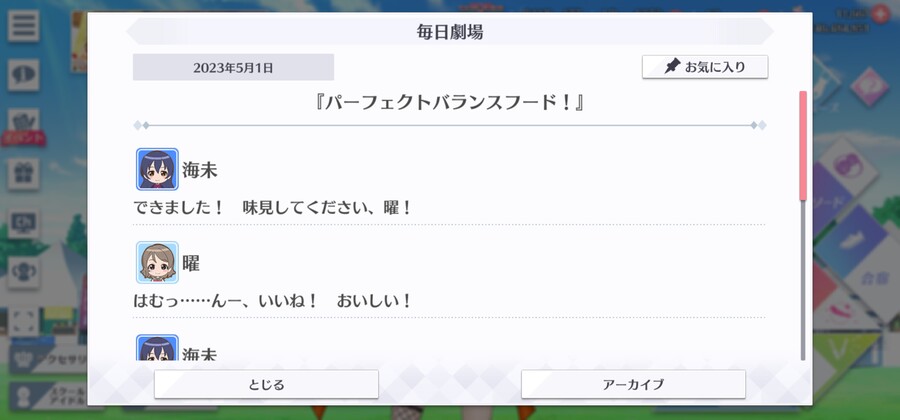Close dialog with とじる button
This screenshot has height=420, width=900.
[266, 384]
